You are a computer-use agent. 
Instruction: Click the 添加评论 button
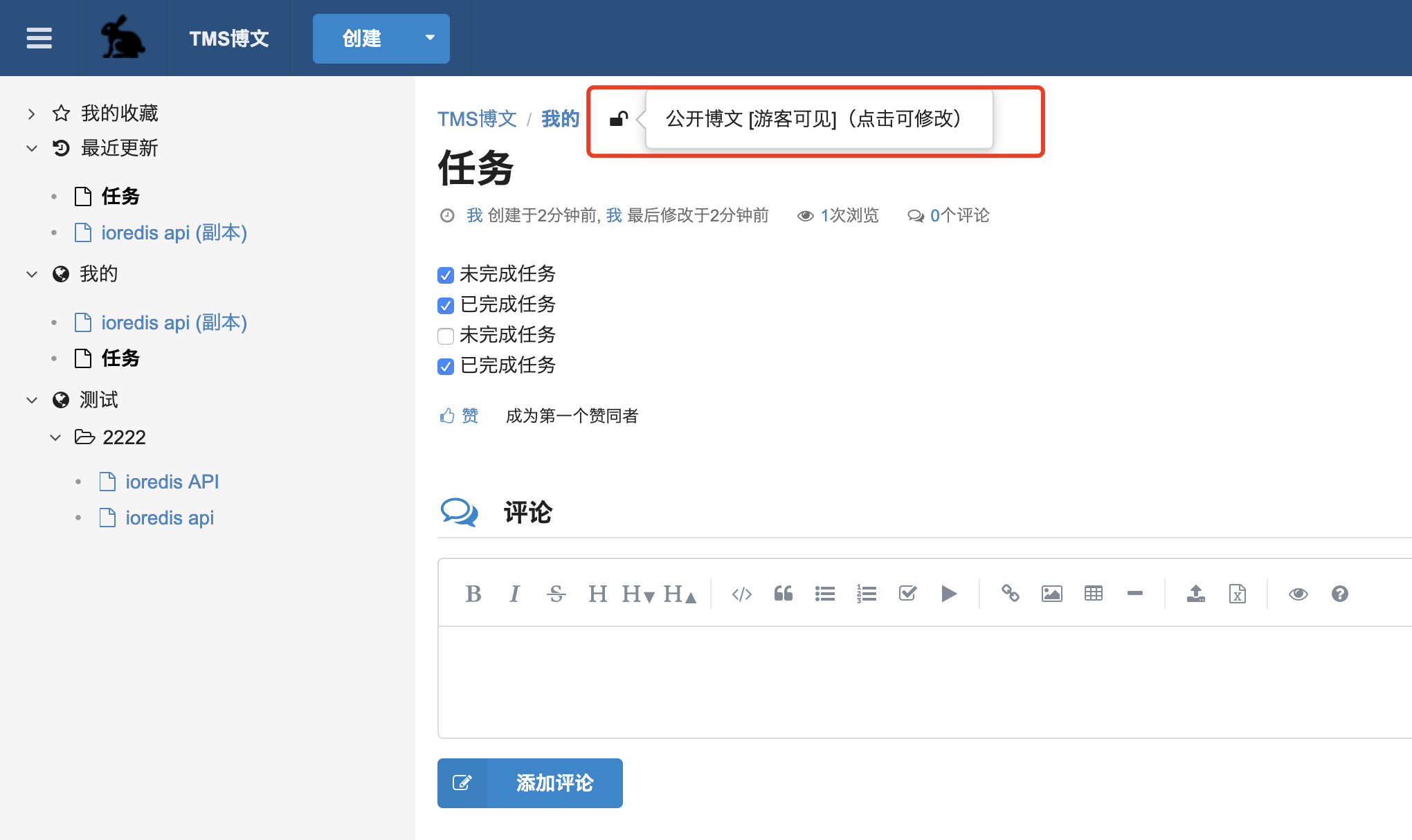coord(530,783)
